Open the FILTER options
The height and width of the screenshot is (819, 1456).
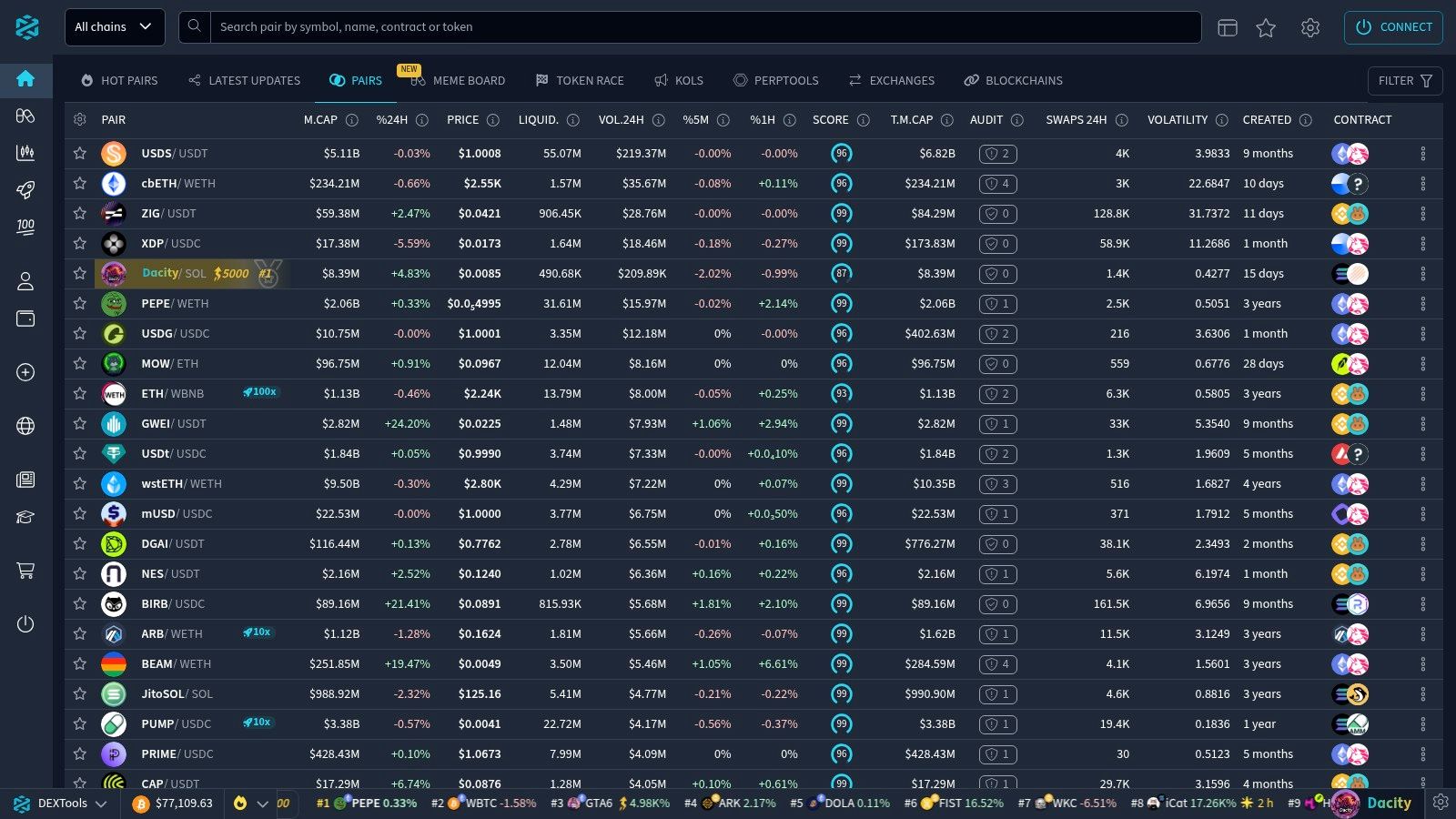(x=1405, y=81)
